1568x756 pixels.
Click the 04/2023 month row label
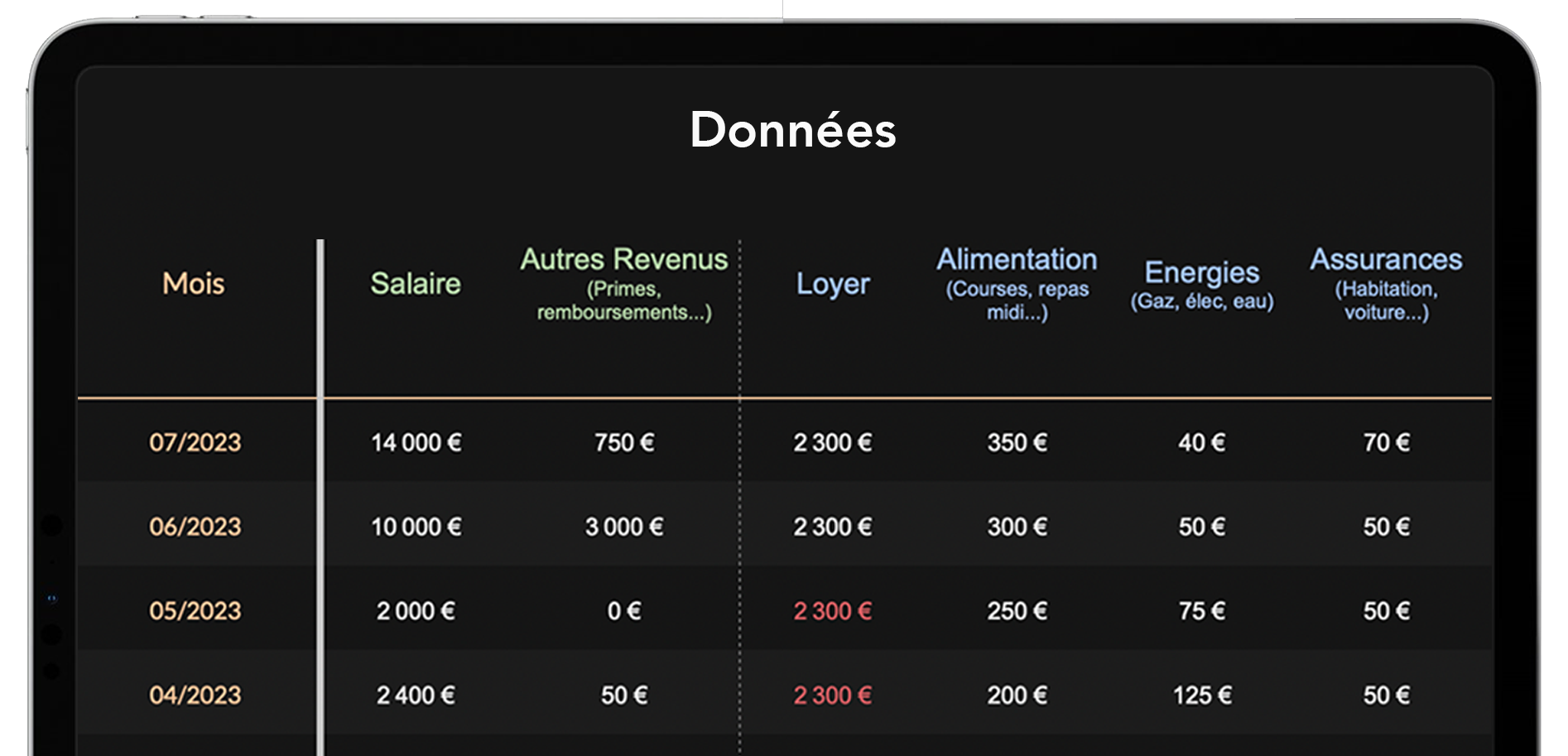point(195,696)
